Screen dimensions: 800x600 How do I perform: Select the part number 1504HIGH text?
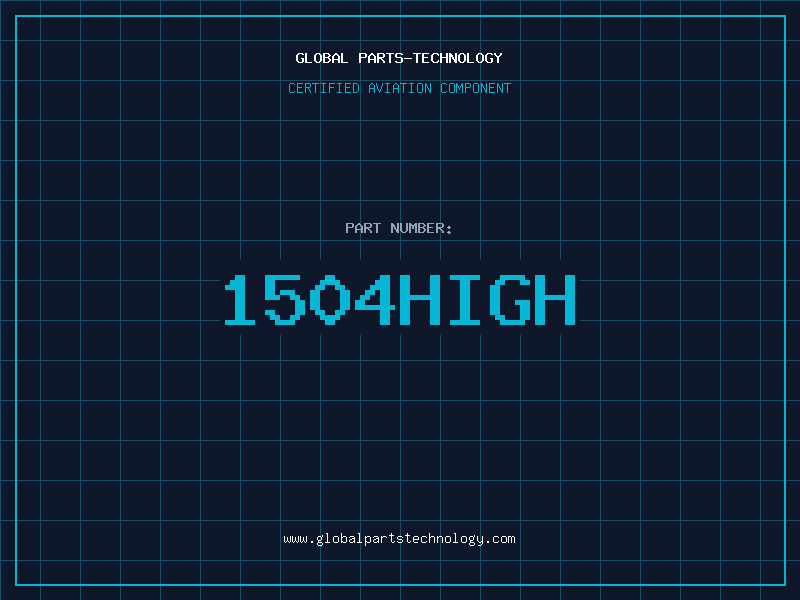[400, 299]
